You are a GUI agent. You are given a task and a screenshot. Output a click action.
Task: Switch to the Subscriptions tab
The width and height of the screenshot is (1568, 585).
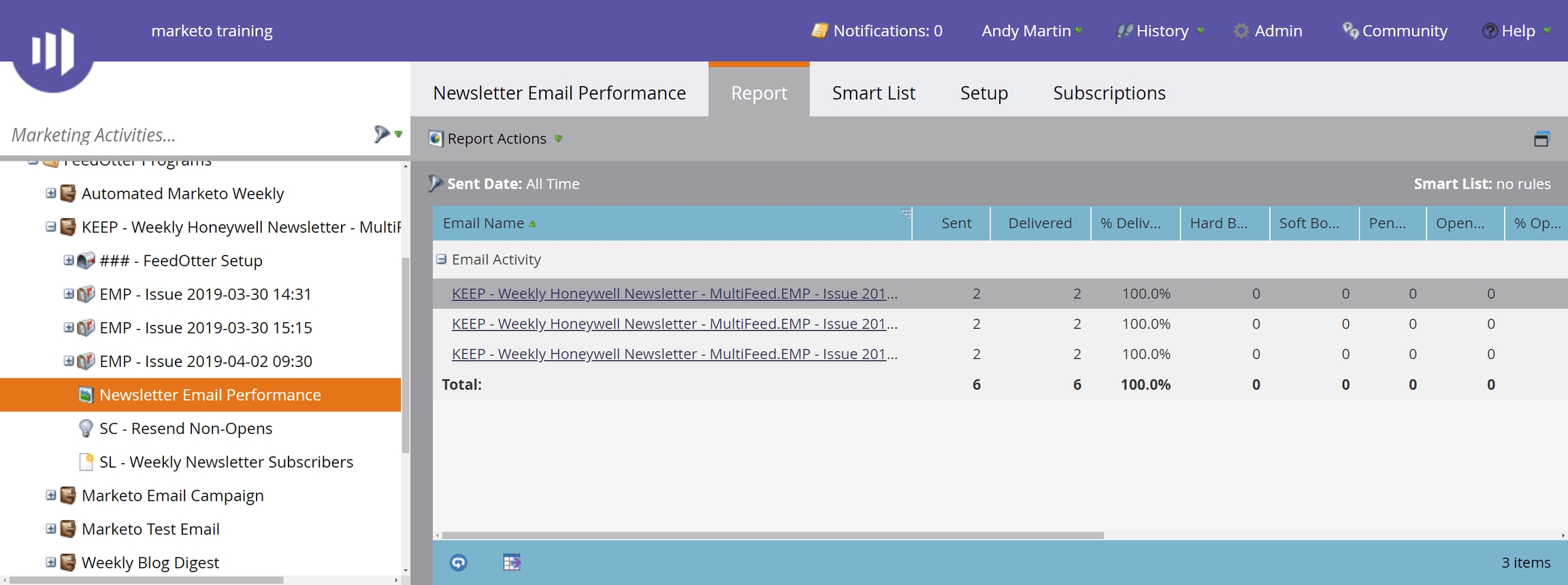1109,93
